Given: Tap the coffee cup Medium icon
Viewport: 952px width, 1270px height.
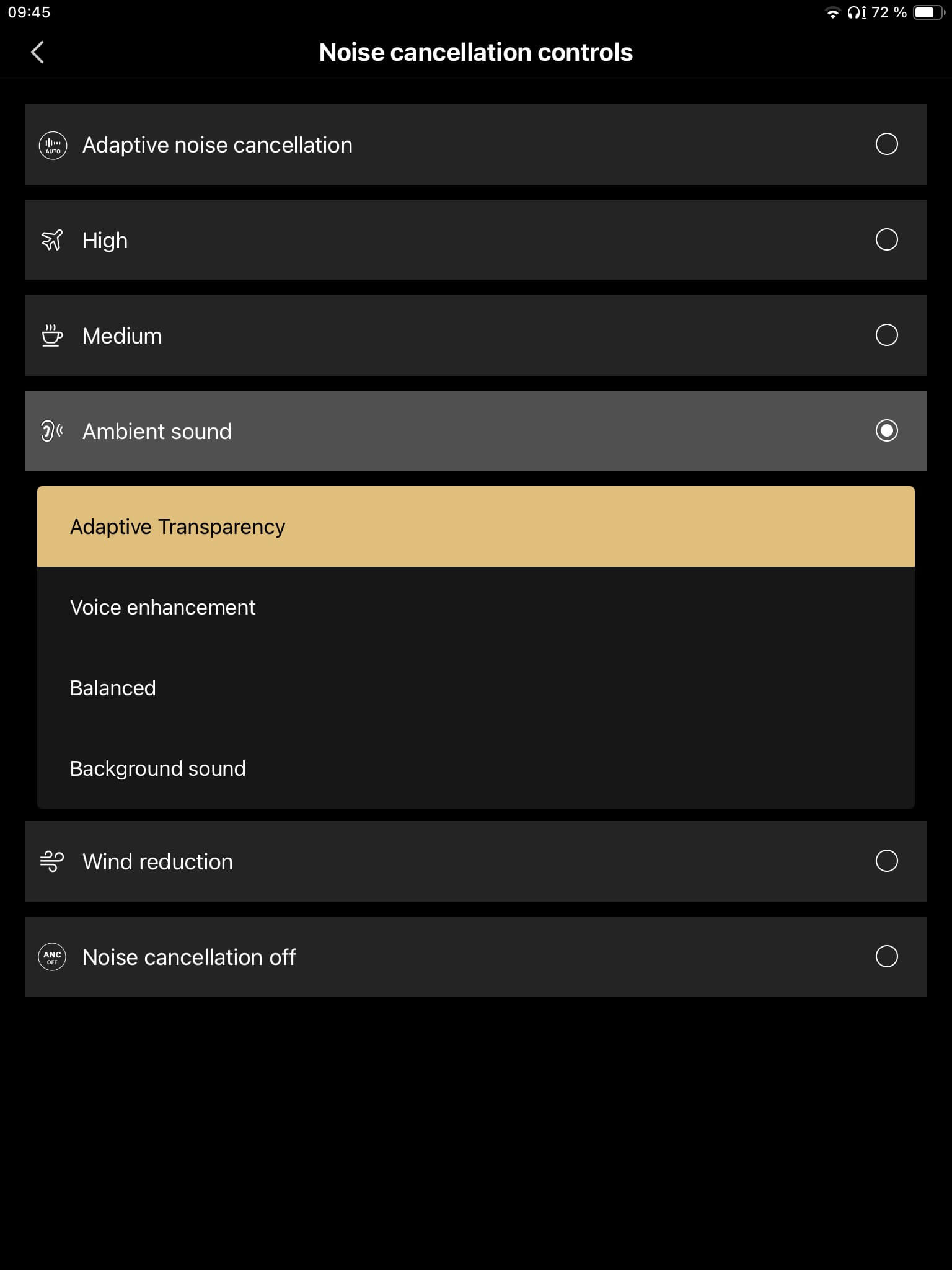Looking at the screenshot, I should click(52, 335).
